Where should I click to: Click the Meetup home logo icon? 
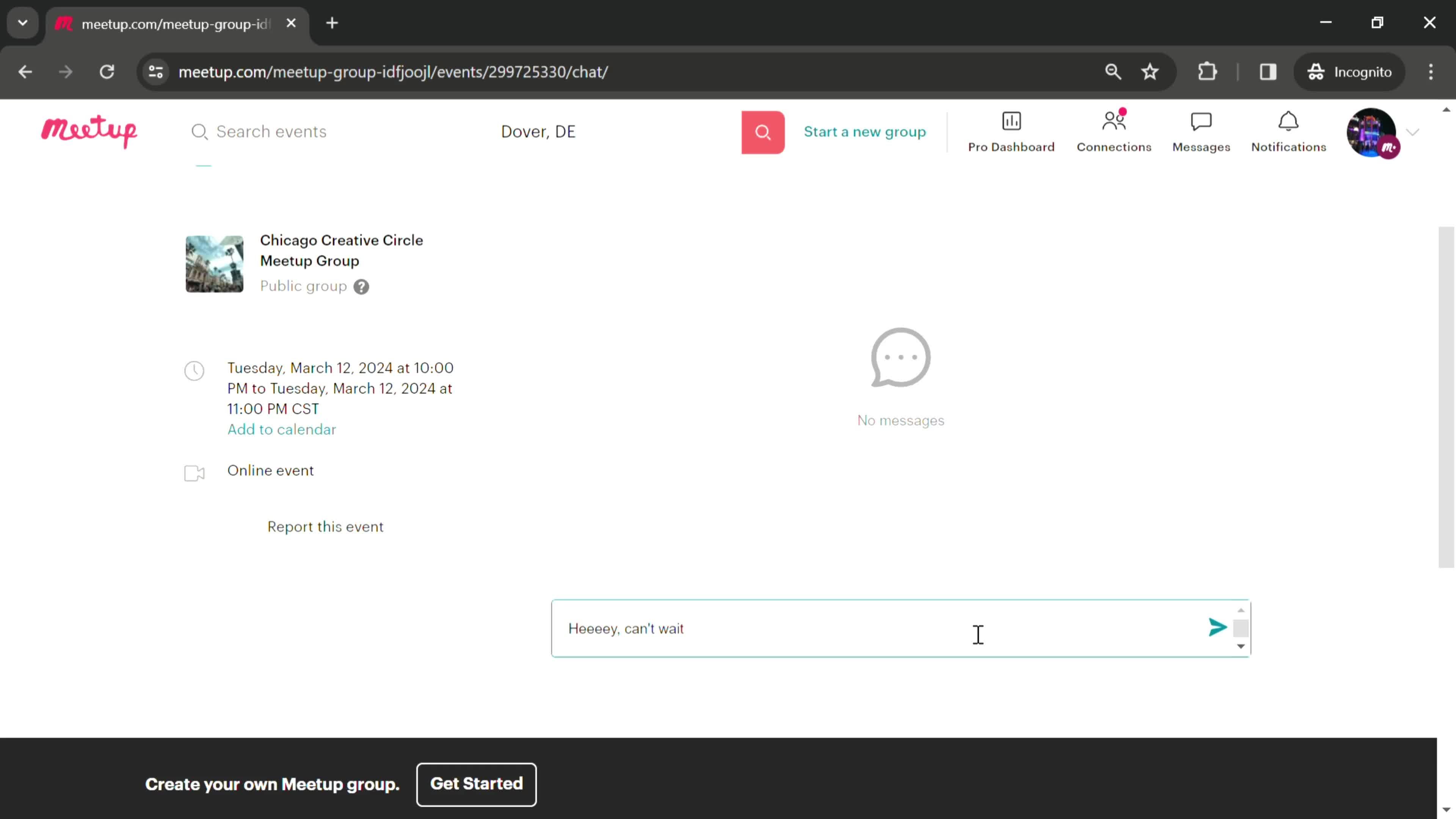point(90,131)
